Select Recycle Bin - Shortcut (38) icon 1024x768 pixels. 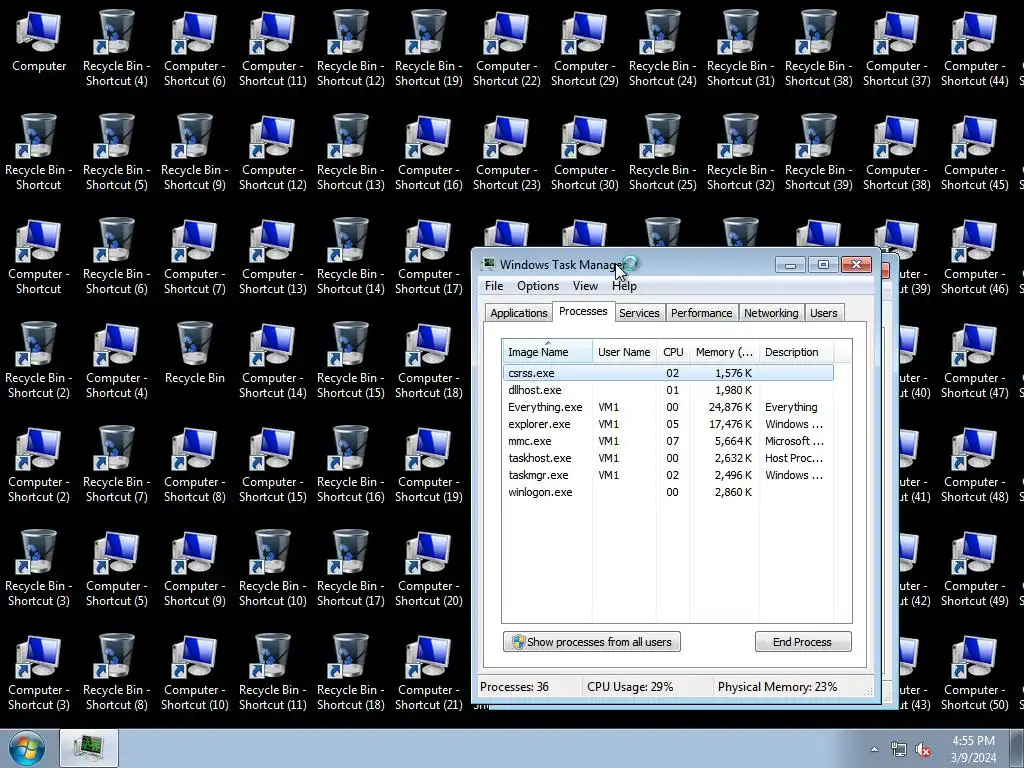[x=818, y=47]
